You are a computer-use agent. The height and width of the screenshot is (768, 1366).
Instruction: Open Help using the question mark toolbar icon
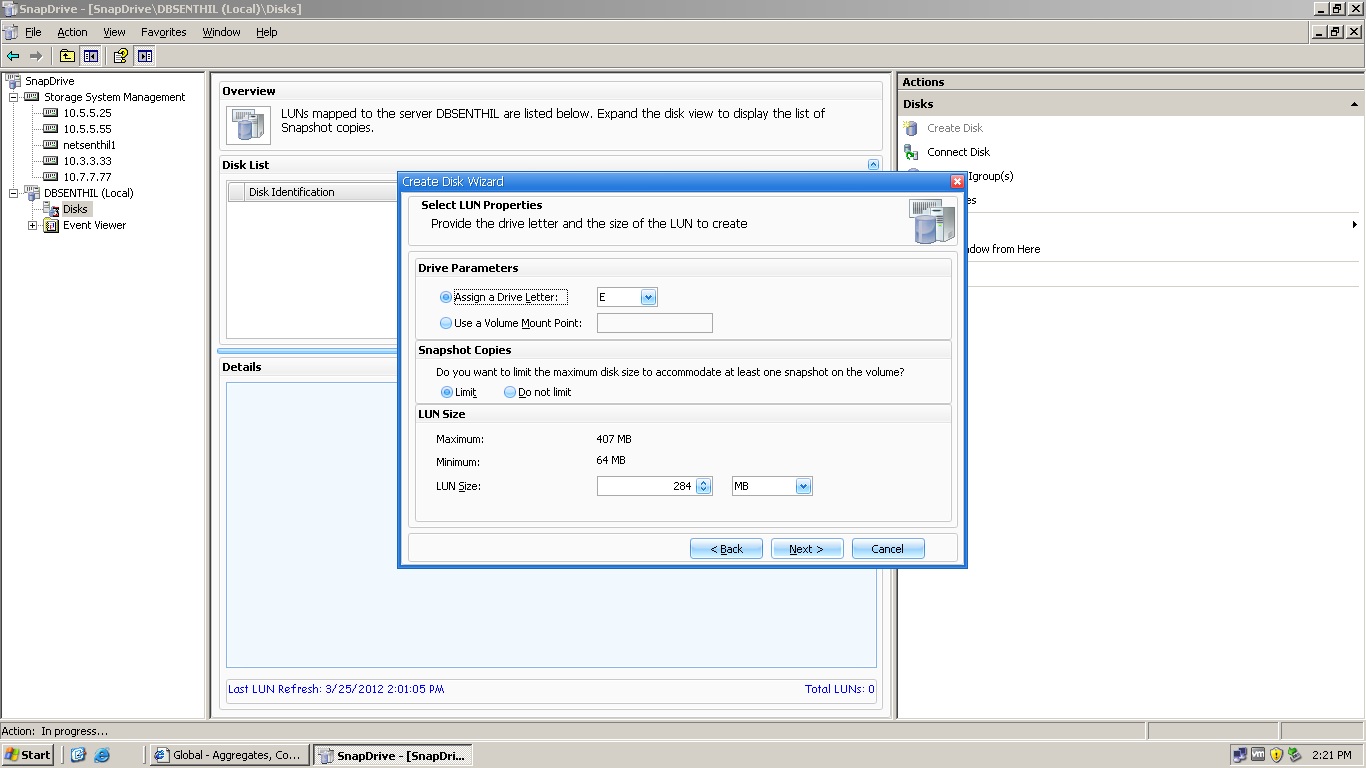(x=119, y=56)
